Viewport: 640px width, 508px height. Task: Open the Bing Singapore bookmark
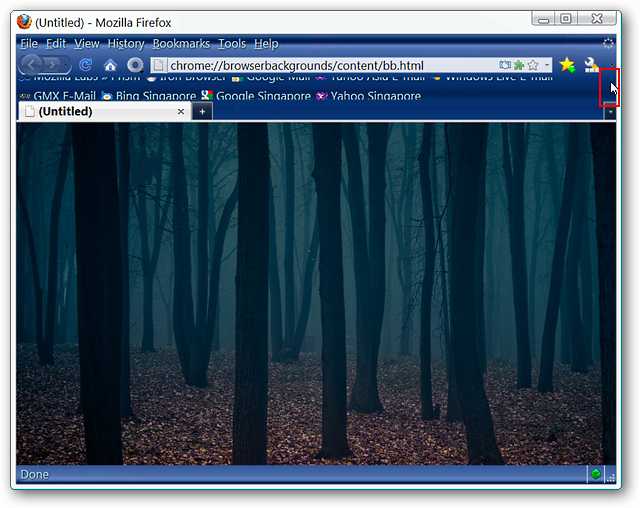149,96
